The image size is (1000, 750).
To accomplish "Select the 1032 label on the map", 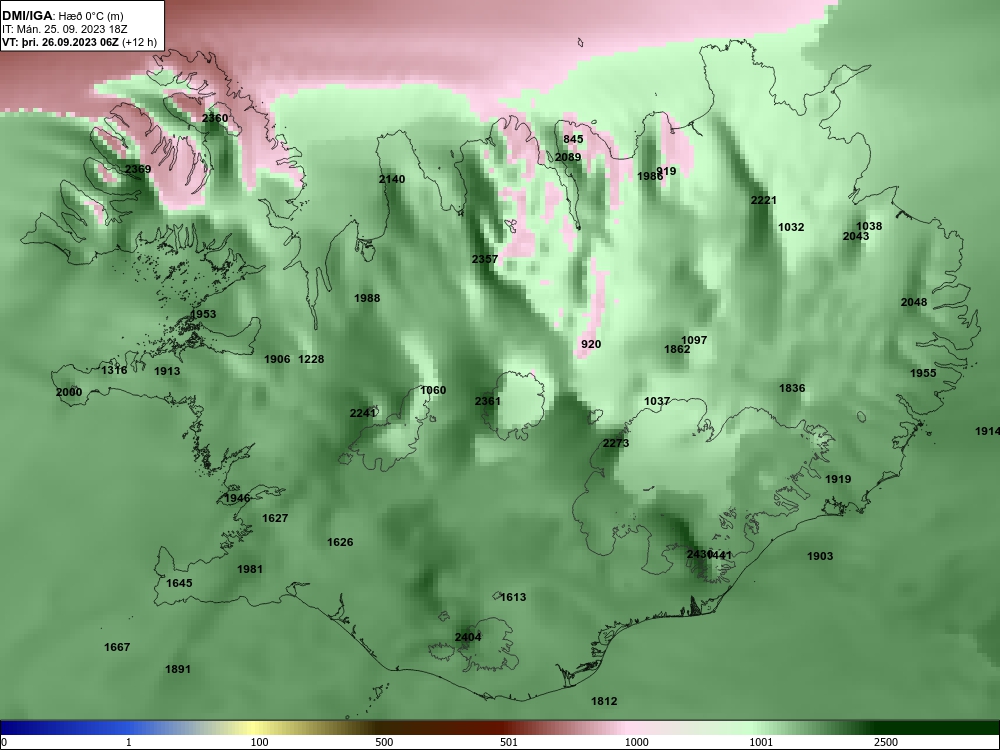I will coord(791,227).
